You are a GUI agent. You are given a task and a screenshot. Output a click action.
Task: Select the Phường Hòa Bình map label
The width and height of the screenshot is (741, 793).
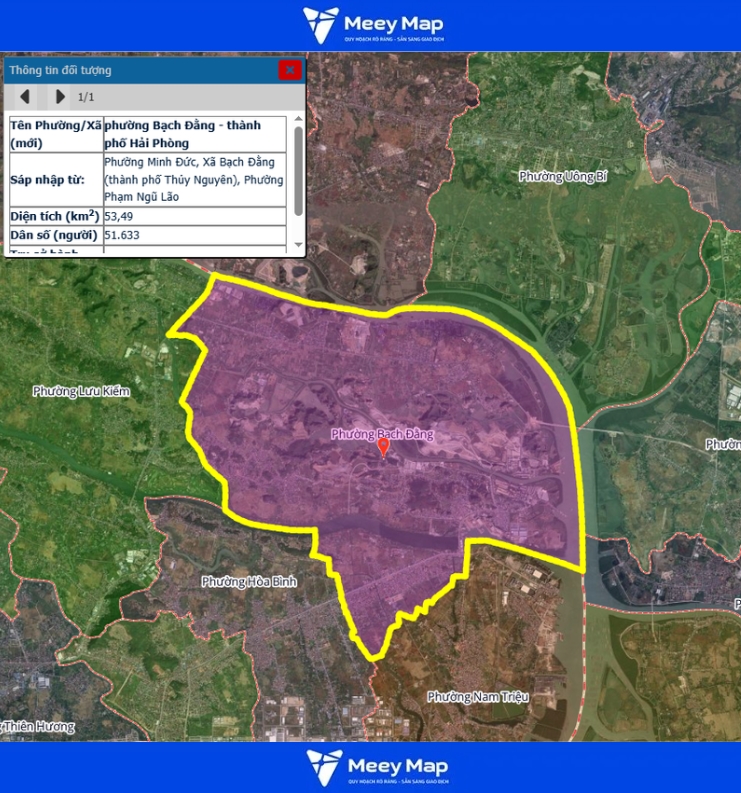coord(249,581)
